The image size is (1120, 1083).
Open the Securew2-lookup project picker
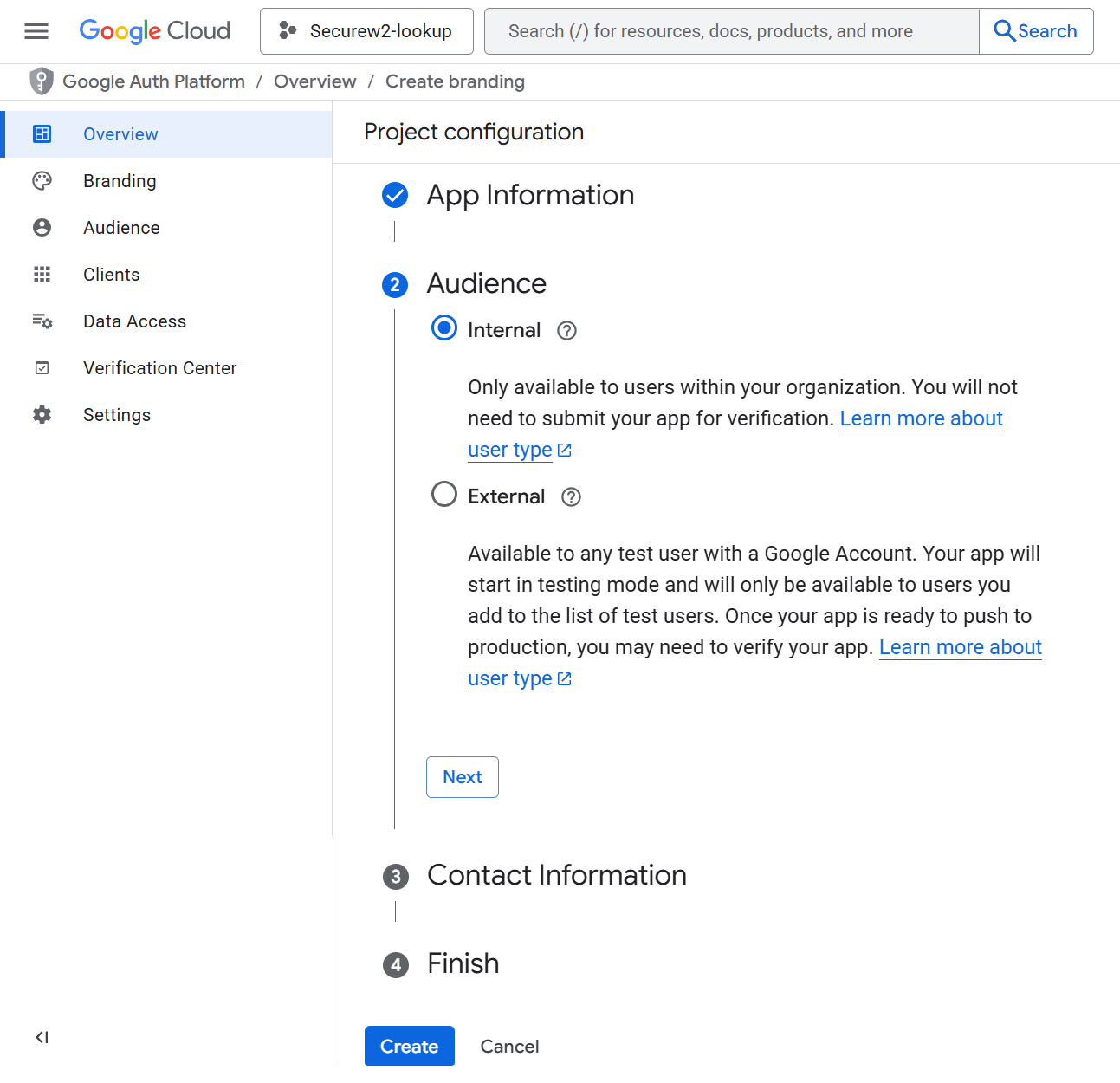click(366, 31)
